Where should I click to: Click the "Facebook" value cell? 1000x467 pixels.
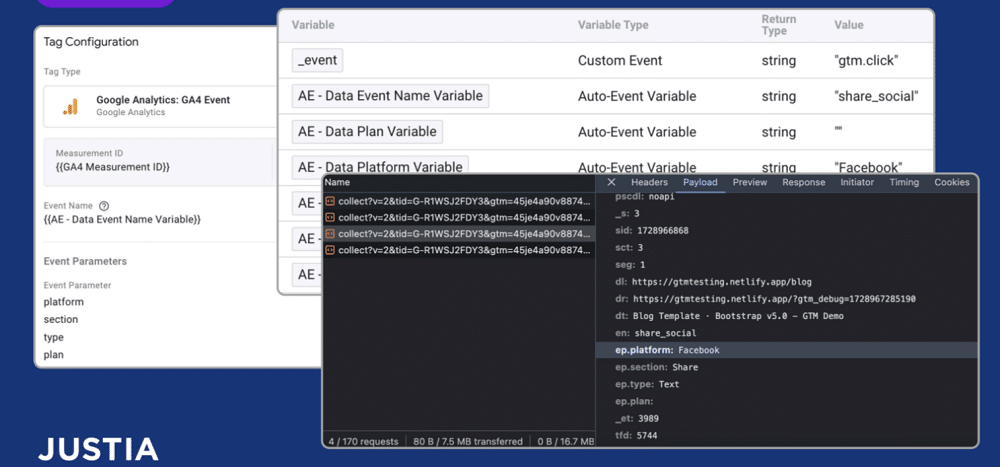click(868, 167)
